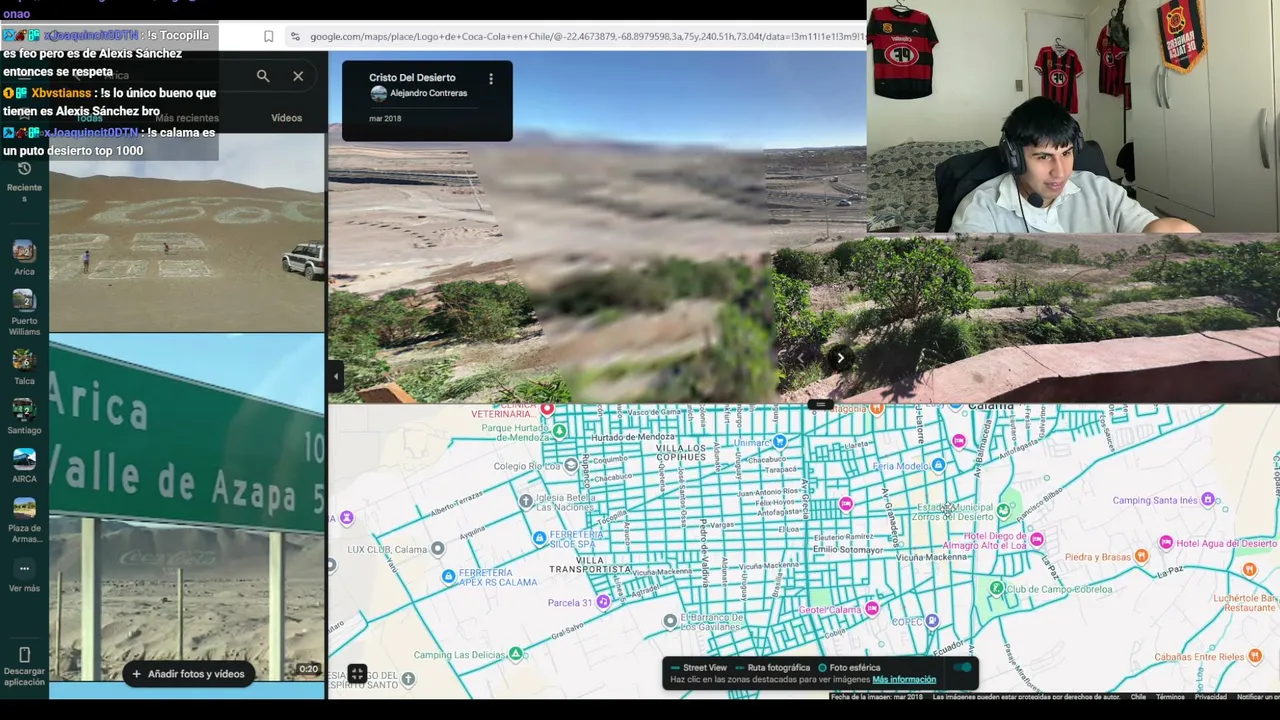1280x720 pixels.
Task: Select Talca in the recent places sidebar
Action: click(24, 366)
